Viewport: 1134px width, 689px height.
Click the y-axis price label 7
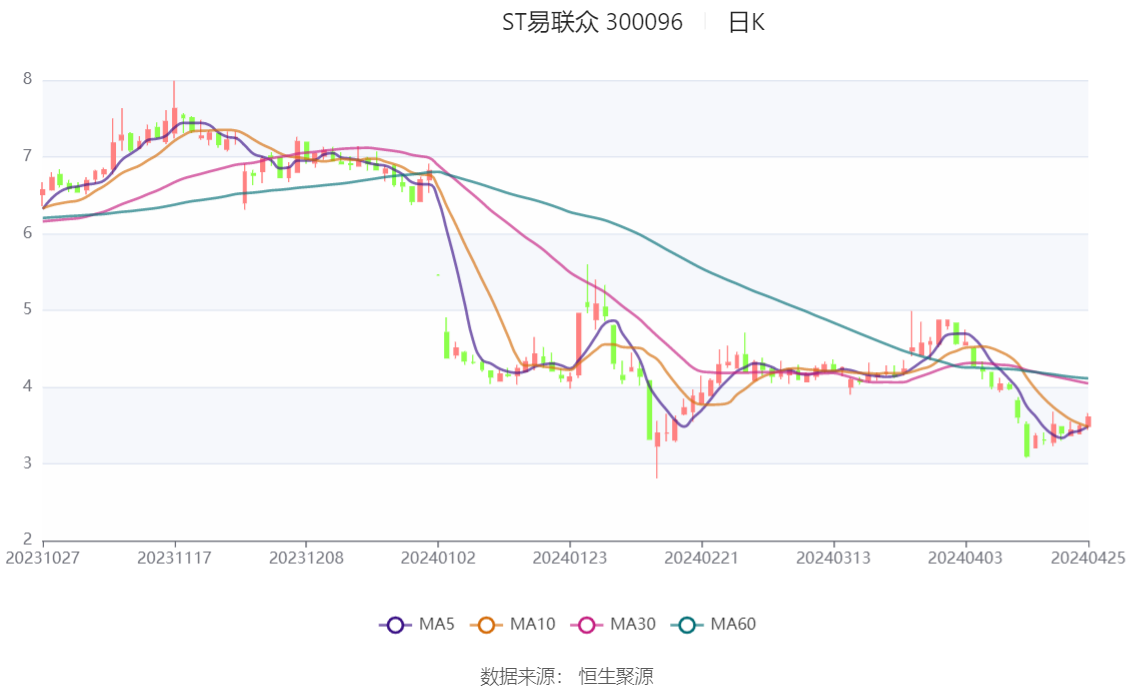coord(27,156)
